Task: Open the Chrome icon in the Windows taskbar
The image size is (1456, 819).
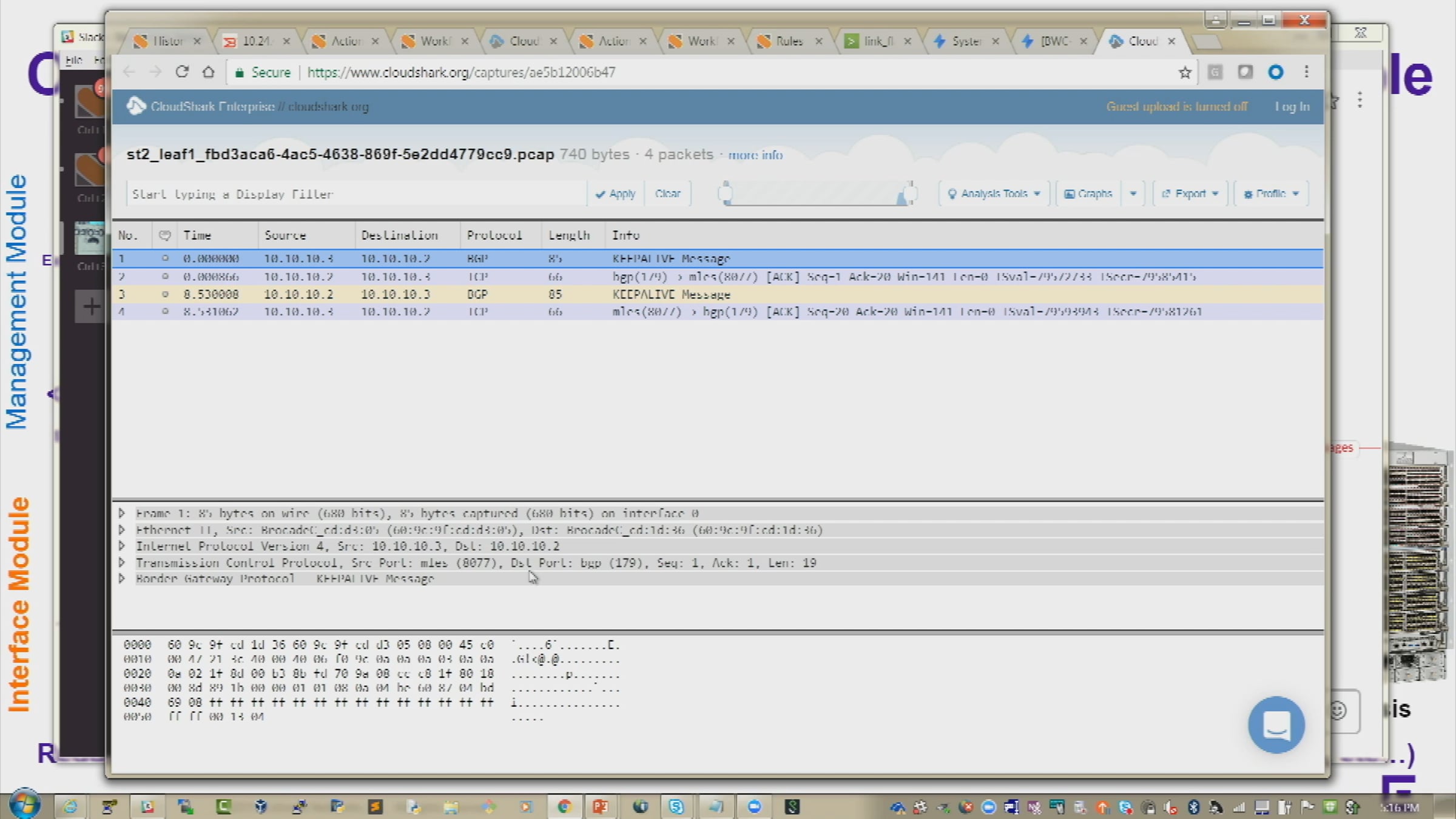Action: 565,806
